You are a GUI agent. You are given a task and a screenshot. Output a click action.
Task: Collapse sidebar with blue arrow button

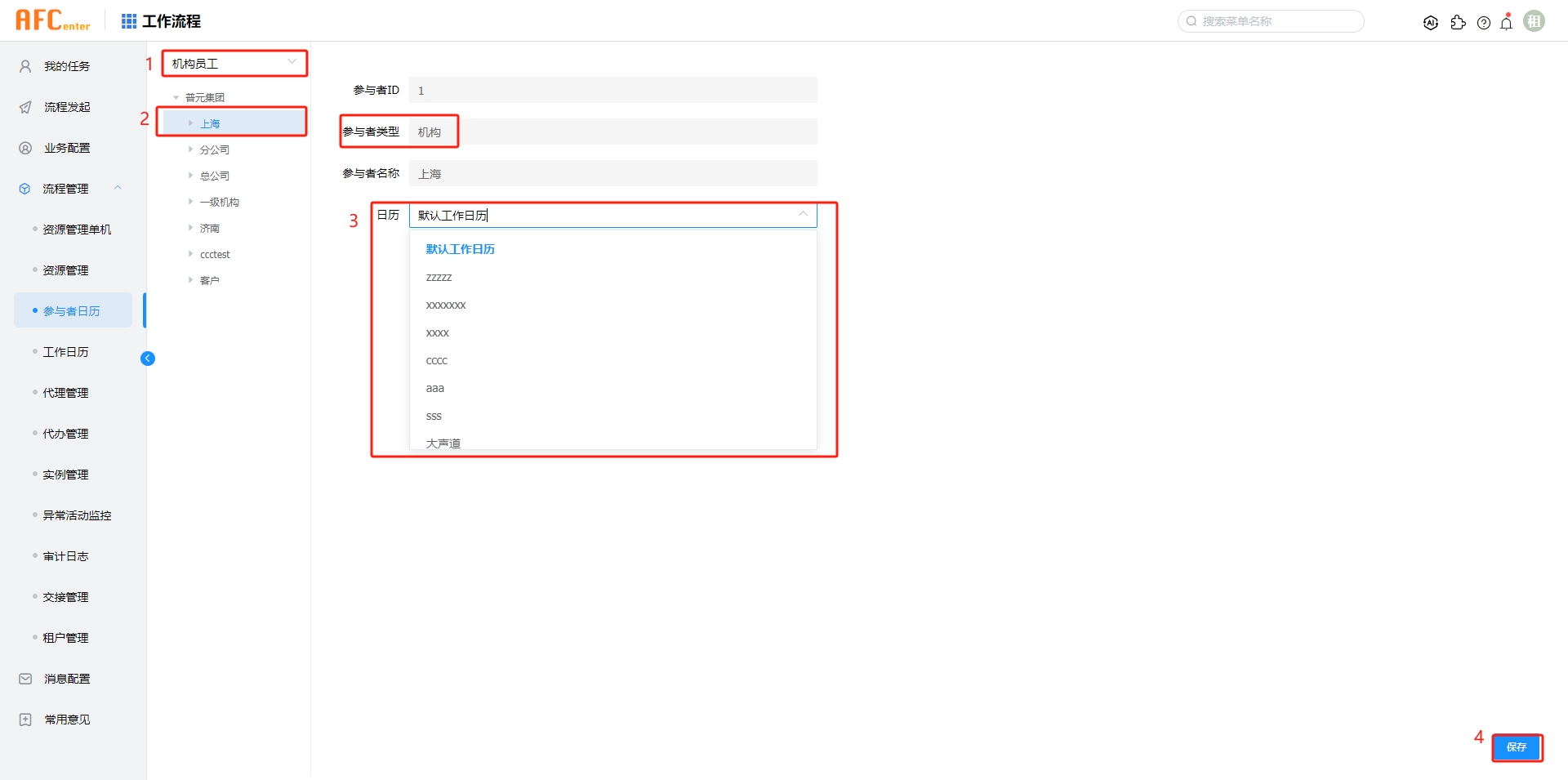click(x=148, y=359)
